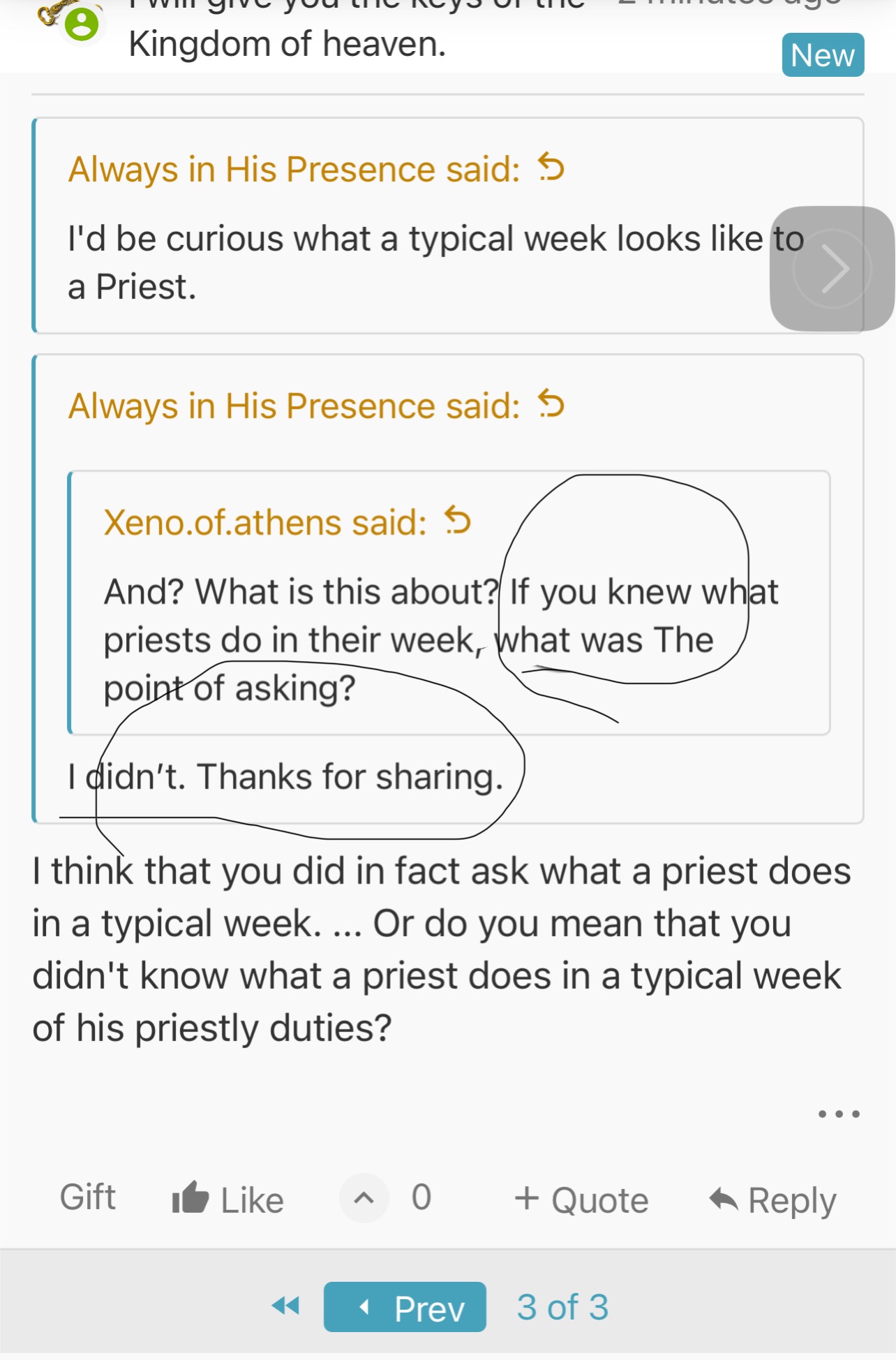Image resolution: width=896 pixels, height=1360 pixels.
Task: Click the New badge on the post
Action: [x=822, y=55]
